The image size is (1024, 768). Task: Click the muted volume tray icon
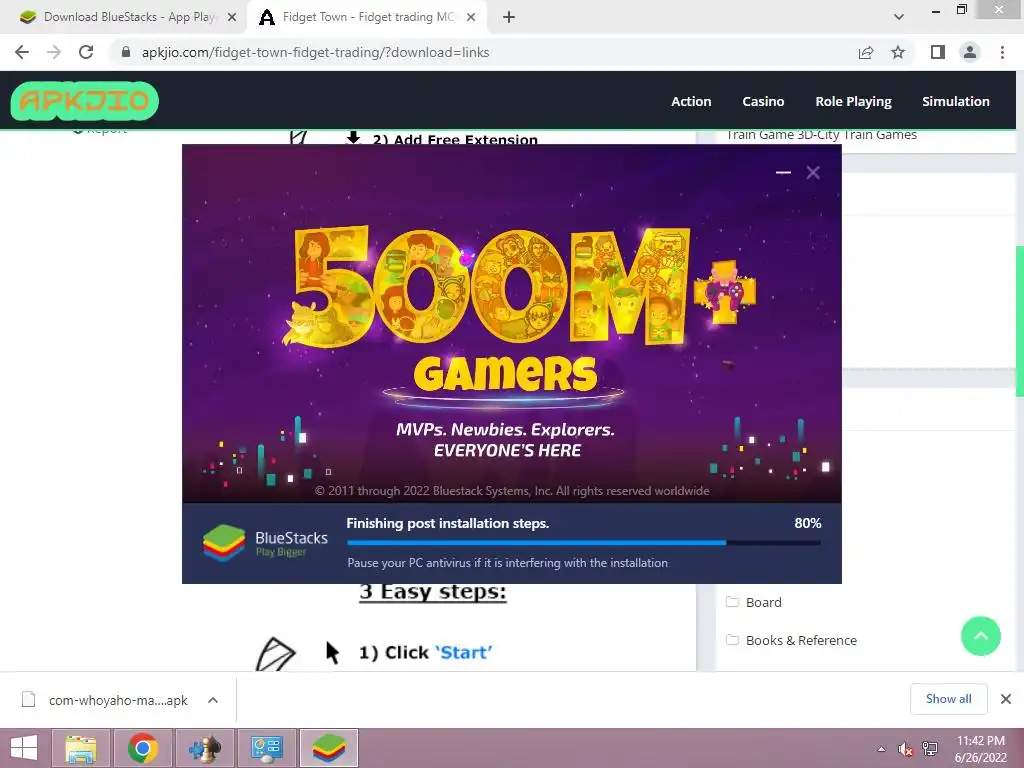point(906,748)
